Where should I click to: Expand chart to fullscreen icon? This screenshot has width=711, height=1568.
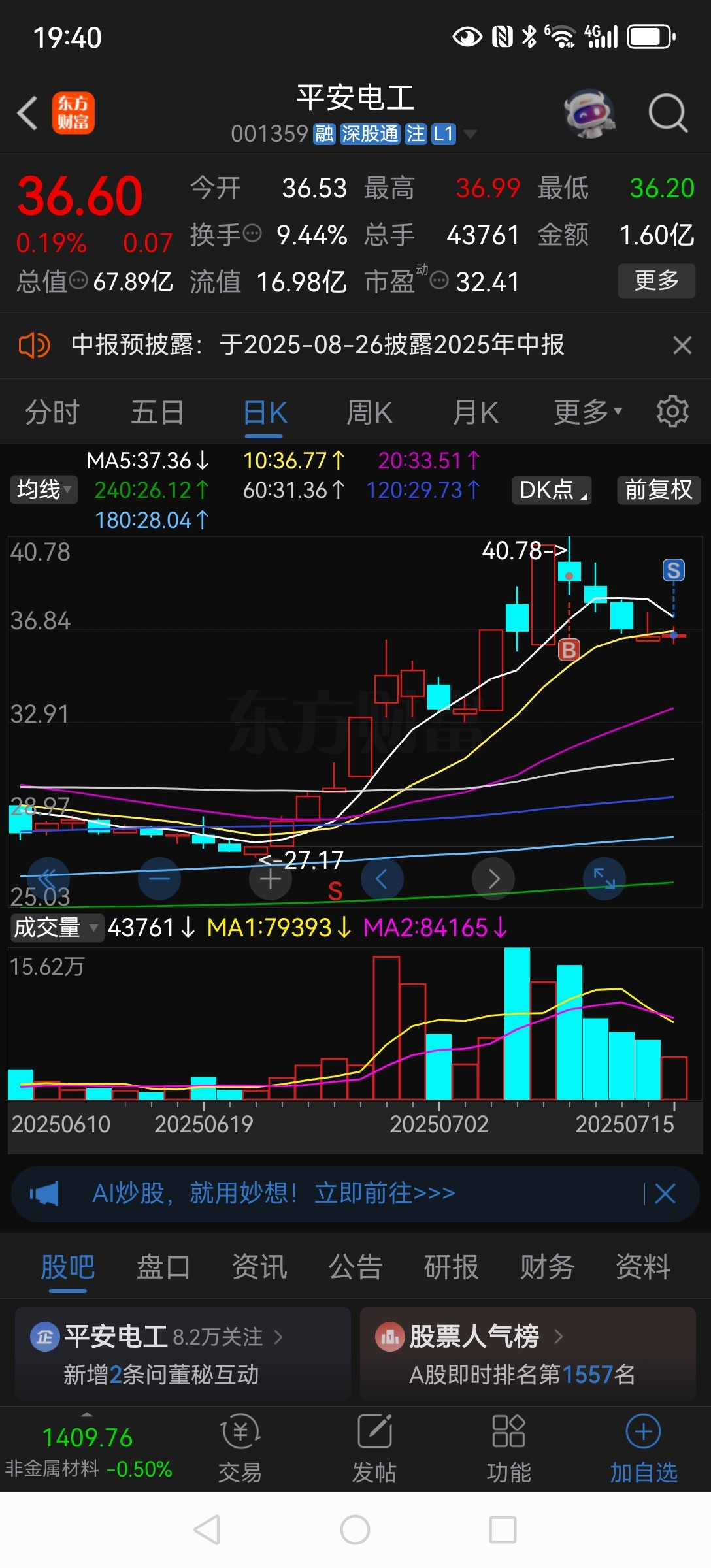point(604,878)
